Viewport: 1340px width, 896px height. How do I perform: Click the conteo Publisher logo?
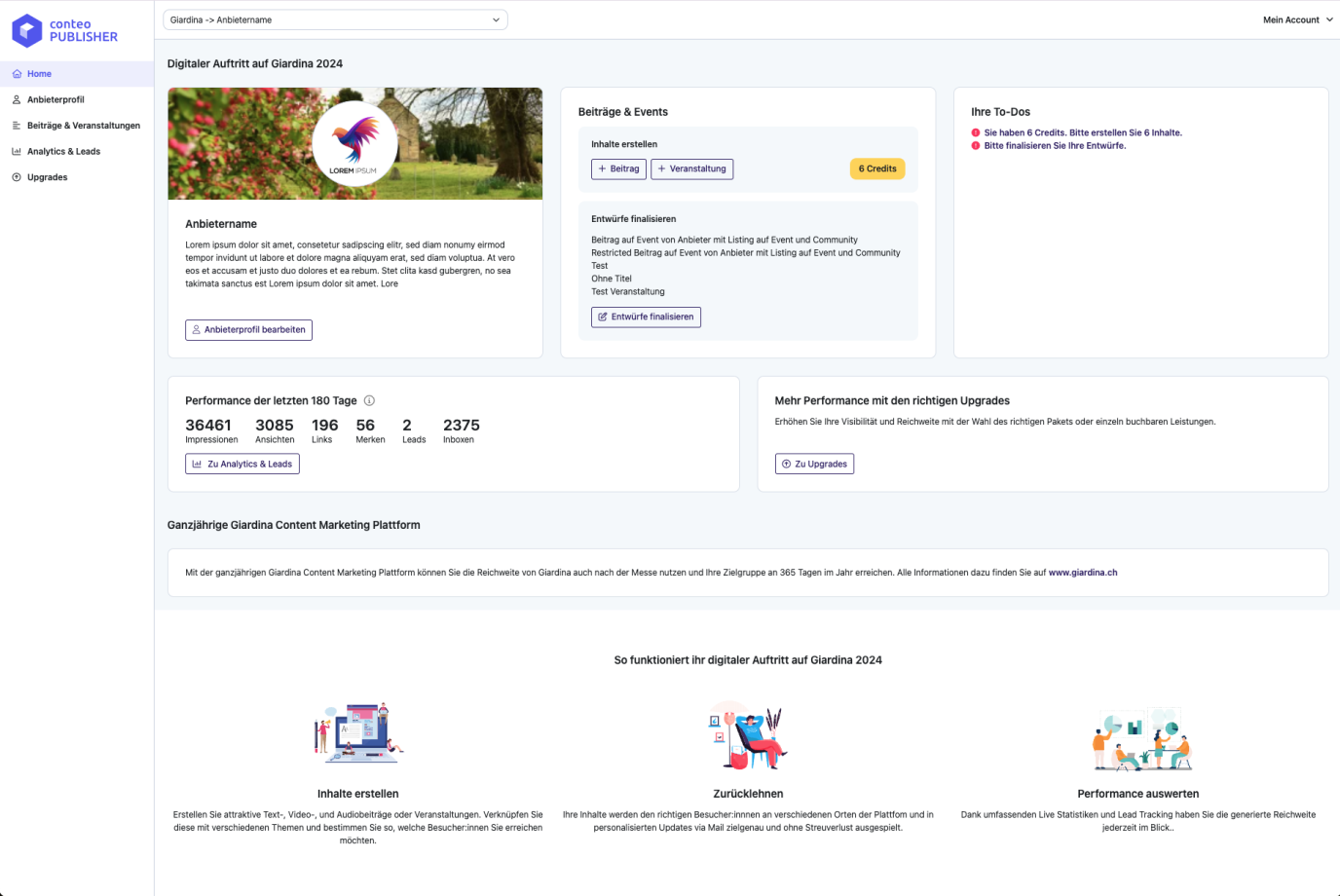pyautogui.click(x=65, y=30)
